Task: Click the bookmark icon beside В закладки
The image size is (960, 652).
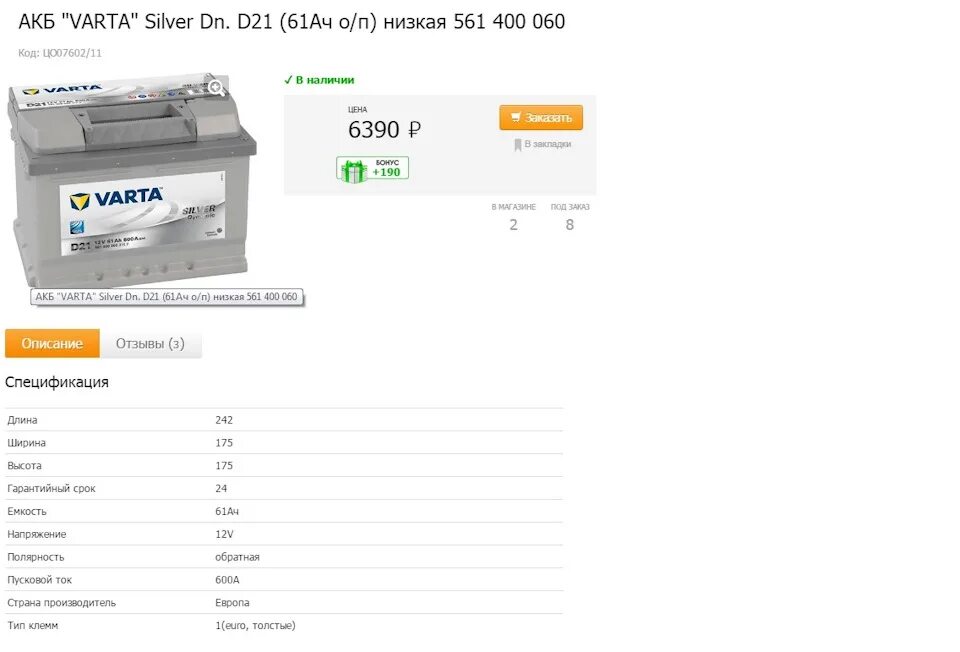Action: (517, 144)
